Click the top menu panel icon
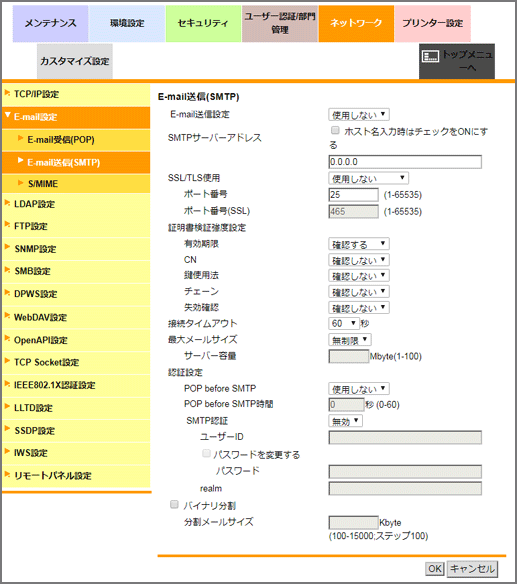This screenshot has width=517, height=584. pos(430,56)
